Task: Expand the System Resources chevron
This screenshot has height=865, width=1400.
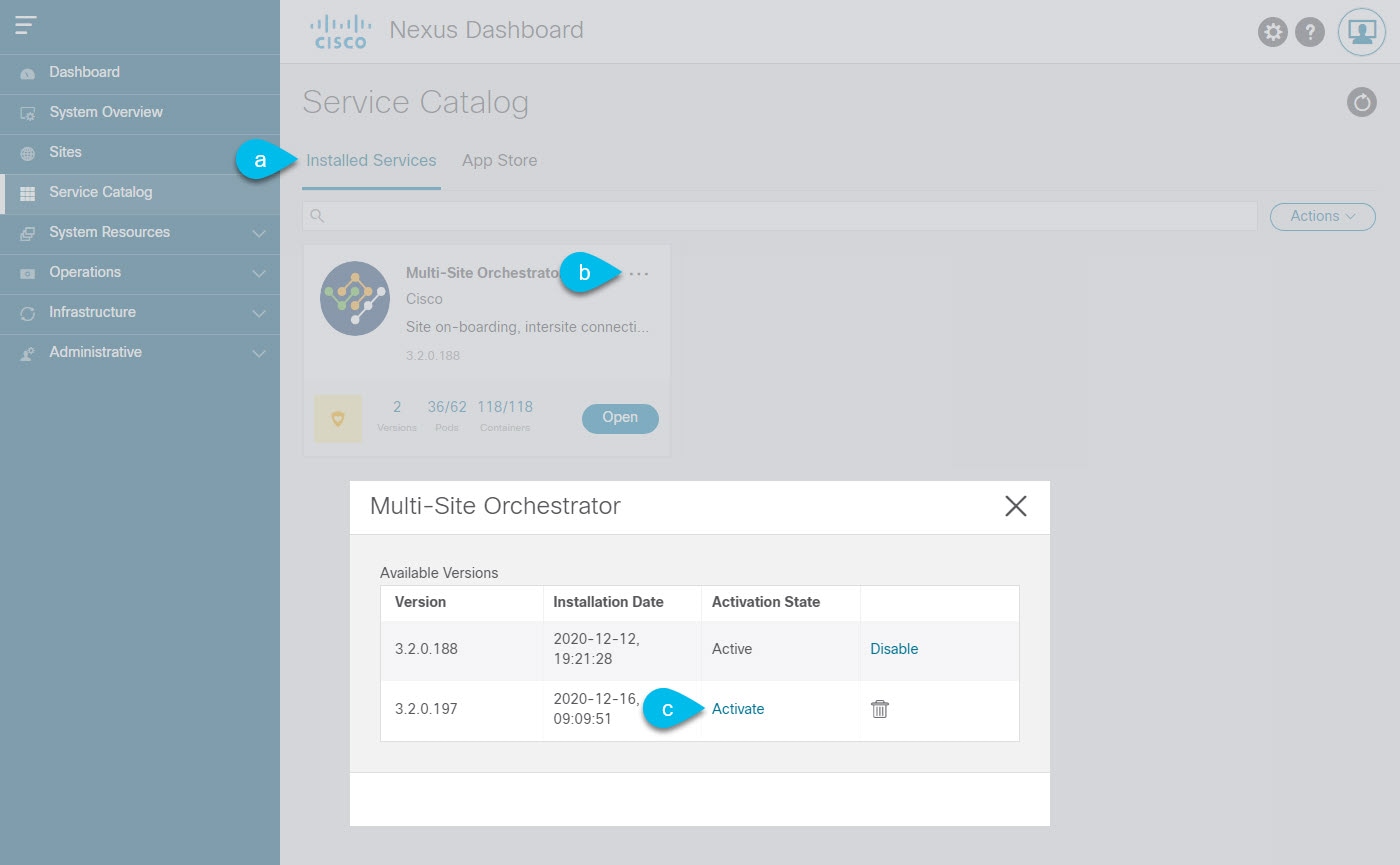Action: (259, 233)
